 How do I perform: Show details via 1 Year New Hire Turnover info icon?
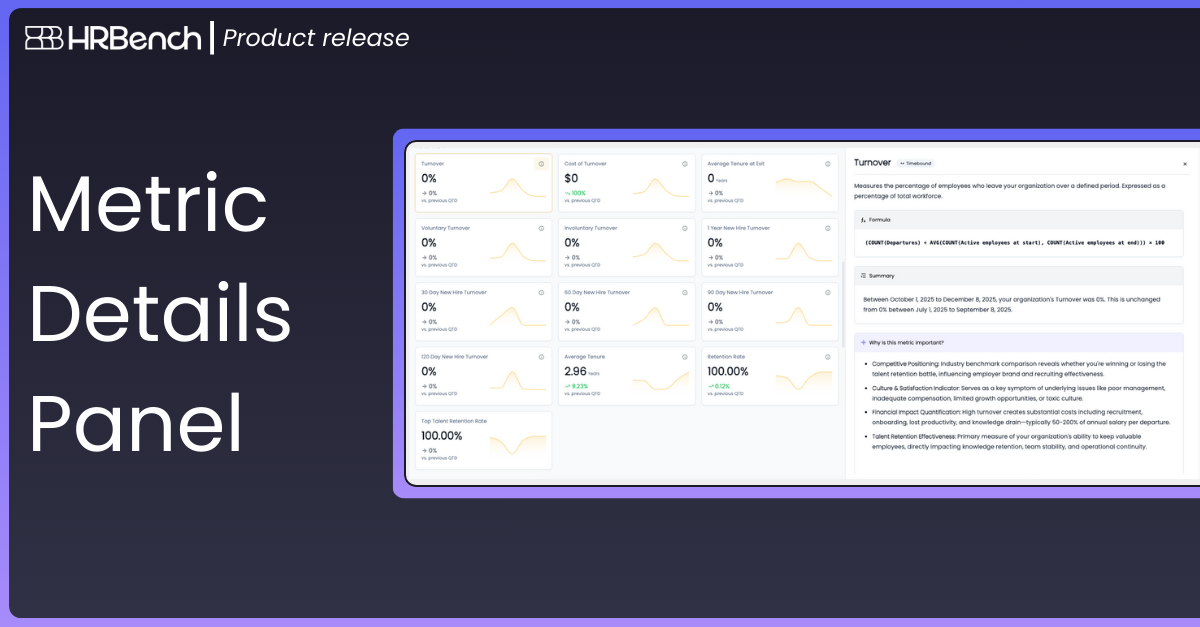(x=828, y=228)
